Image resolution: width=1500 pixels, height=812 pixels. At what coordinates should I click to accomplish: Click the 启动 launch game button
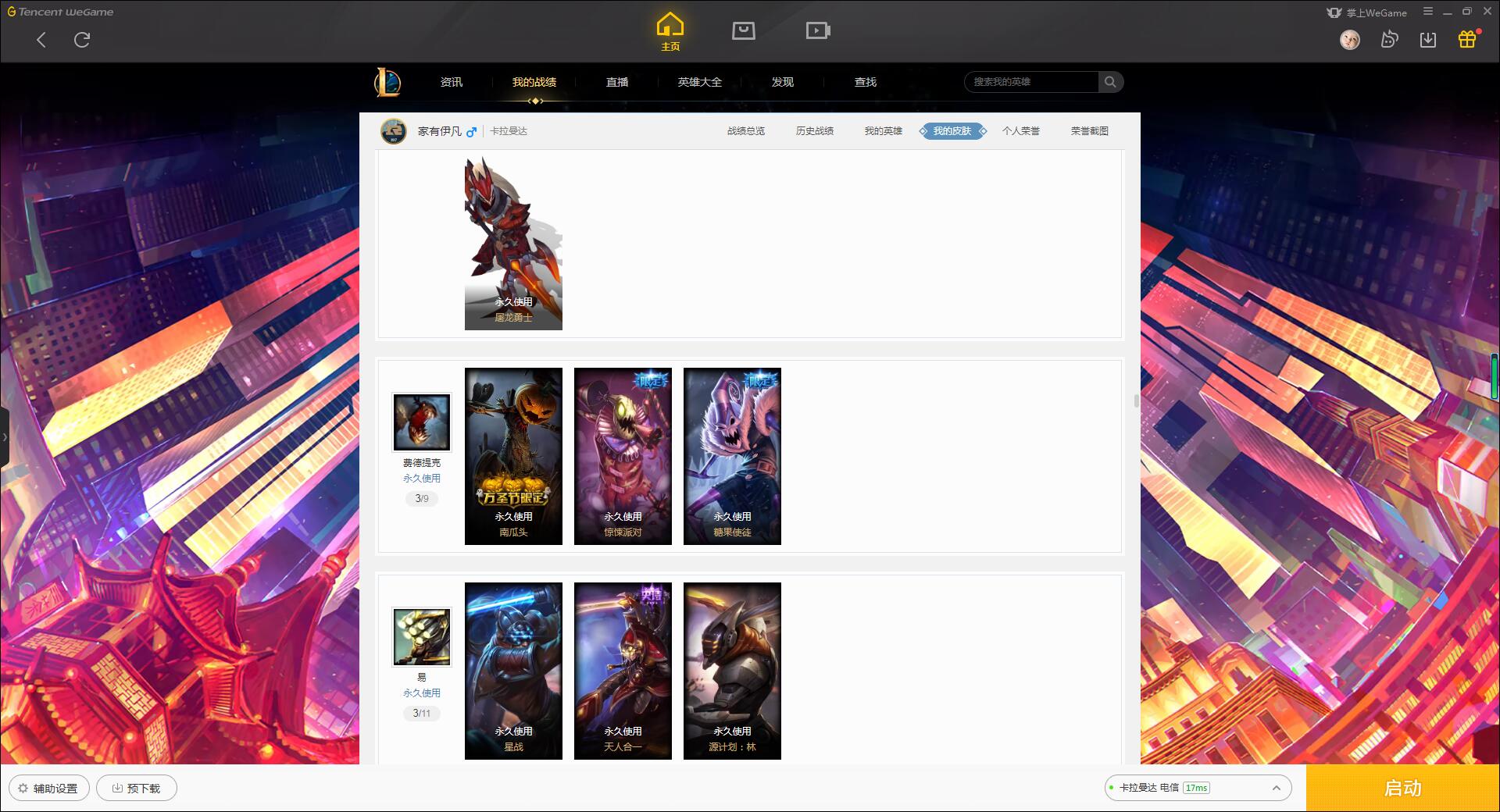point(1402,788)
